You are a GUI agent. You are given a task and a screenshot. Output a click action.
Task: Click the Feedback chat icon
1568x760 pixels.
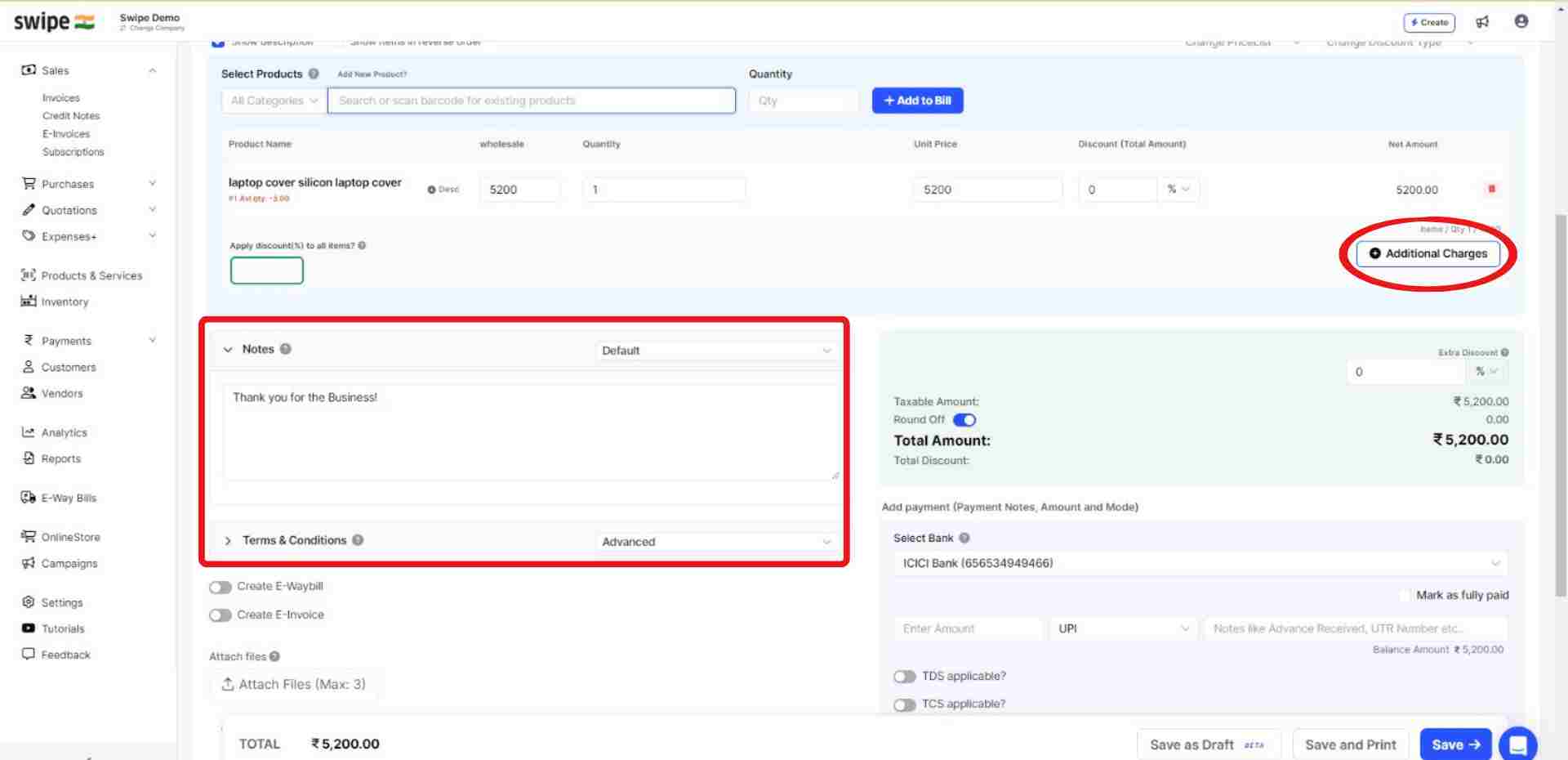[29, 655]
